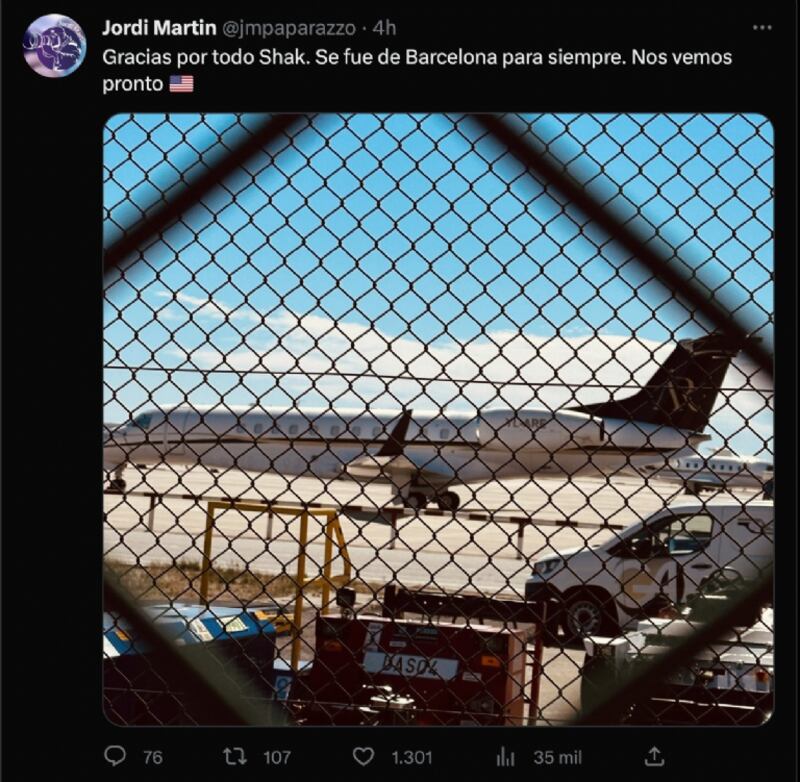
Task: Click the 107 reposts count
Action: 277,757
